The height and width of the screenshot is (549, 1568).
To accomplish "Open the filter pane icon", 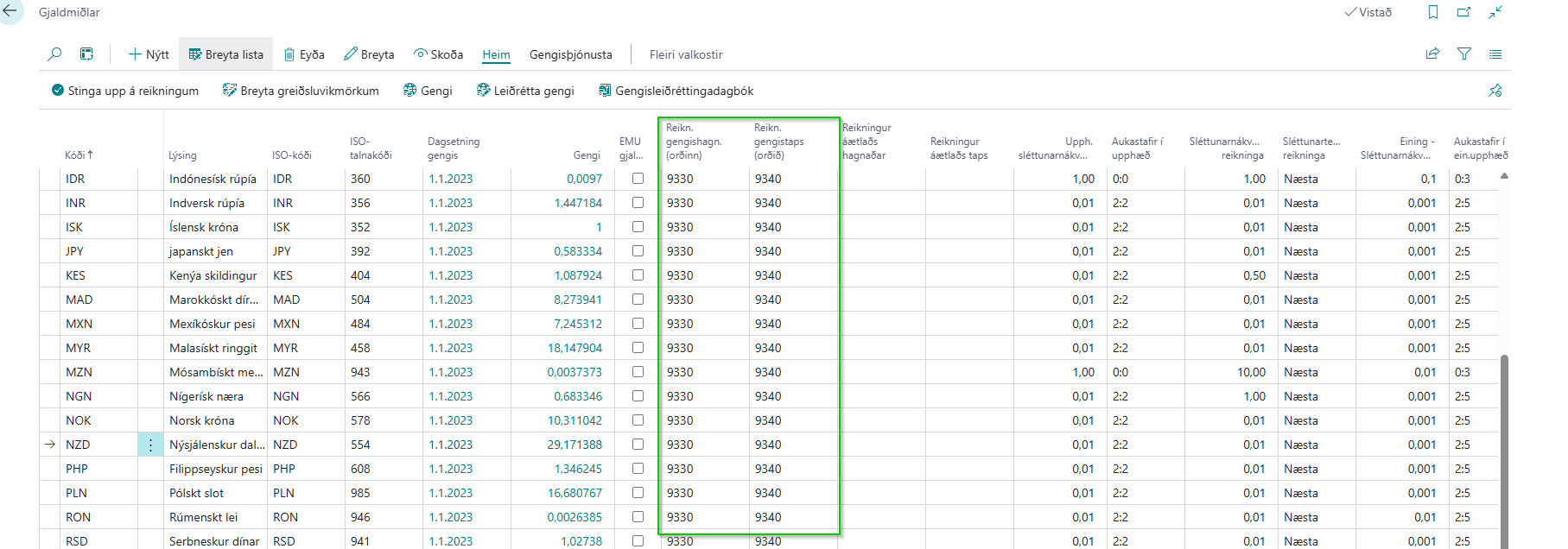I will [x=1464, y=54].
